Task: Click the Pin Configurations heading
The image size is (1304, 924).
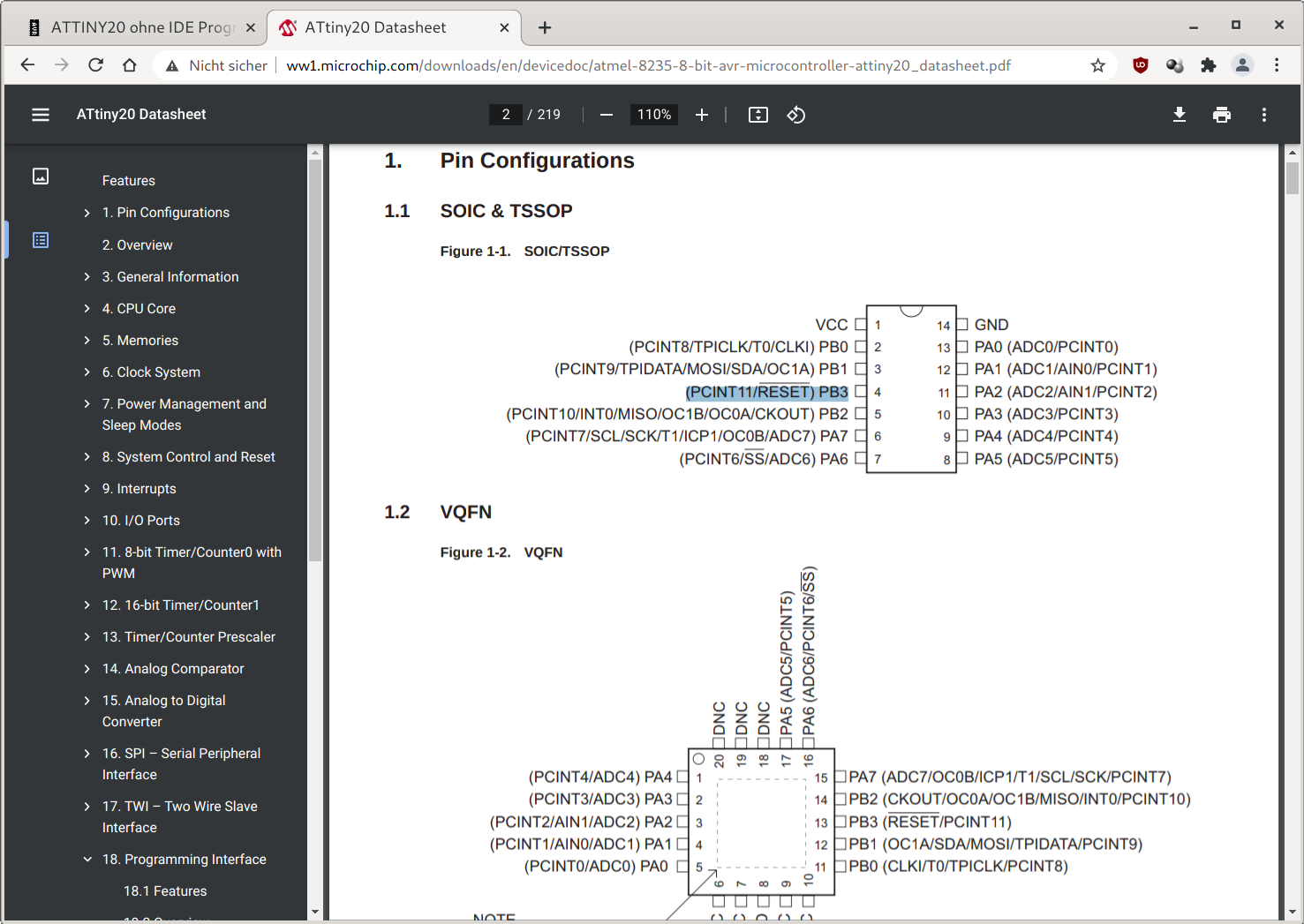Action: pyautogui.click(x=537, y=161)
